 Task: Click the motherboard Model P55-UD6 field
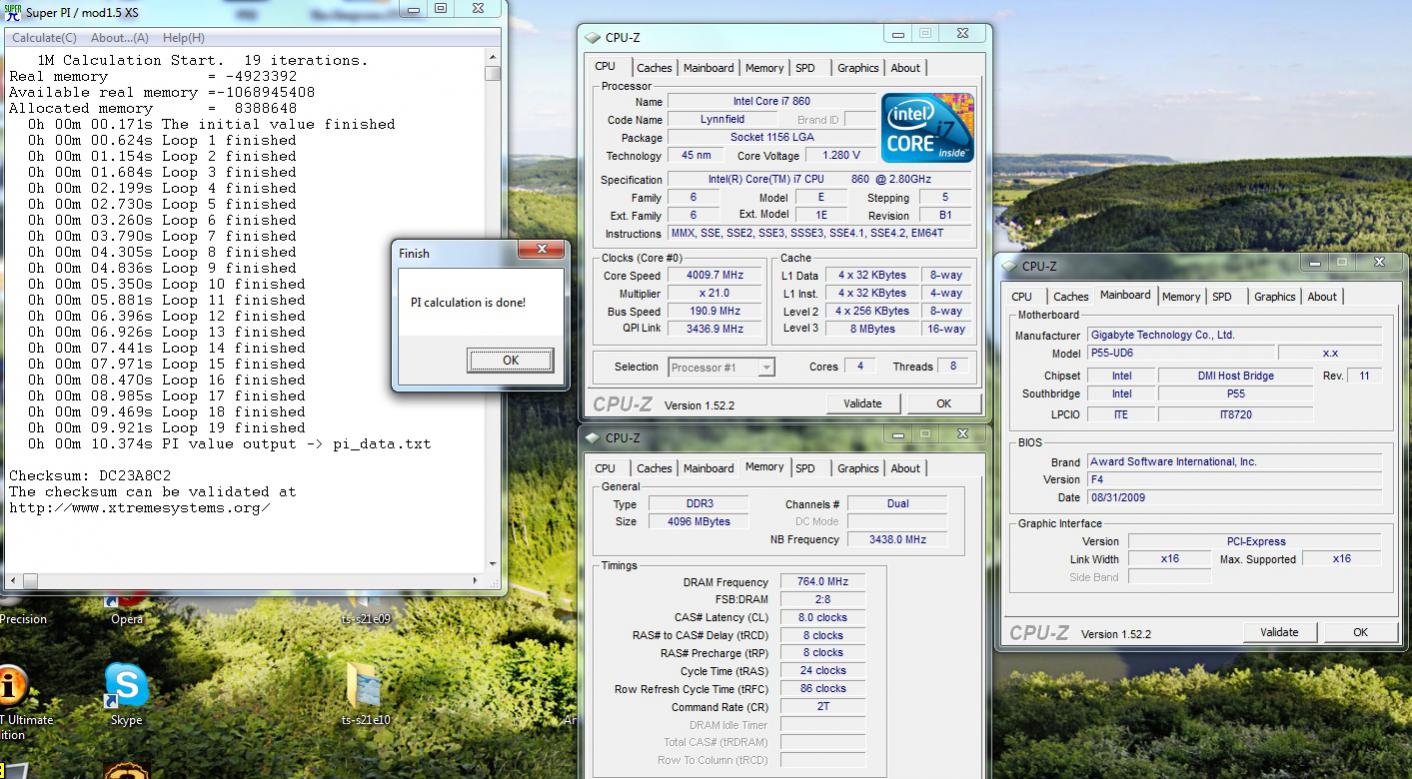[x=1181, y=354]
